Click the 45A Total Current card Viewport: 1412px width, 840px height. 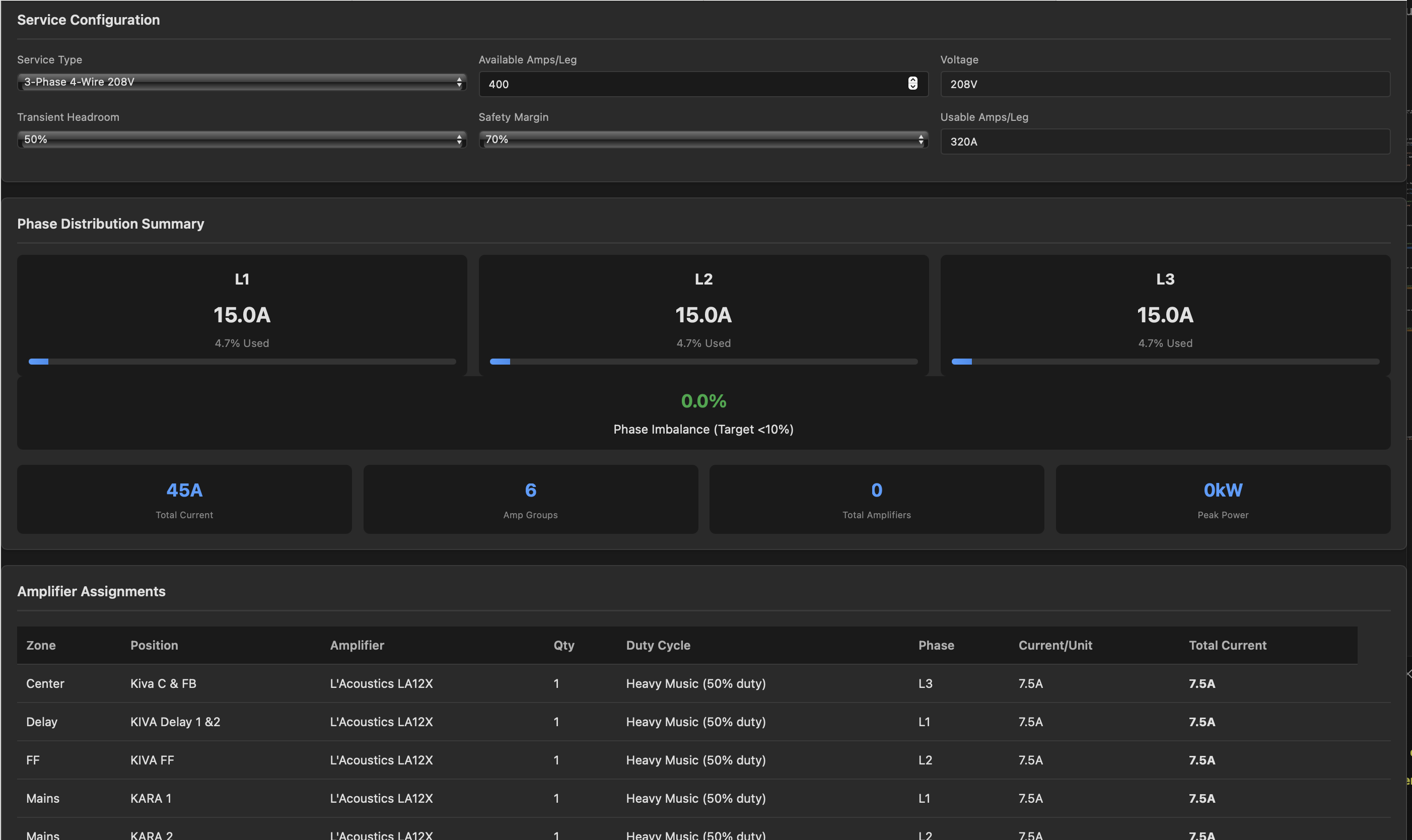pos(184,499)
